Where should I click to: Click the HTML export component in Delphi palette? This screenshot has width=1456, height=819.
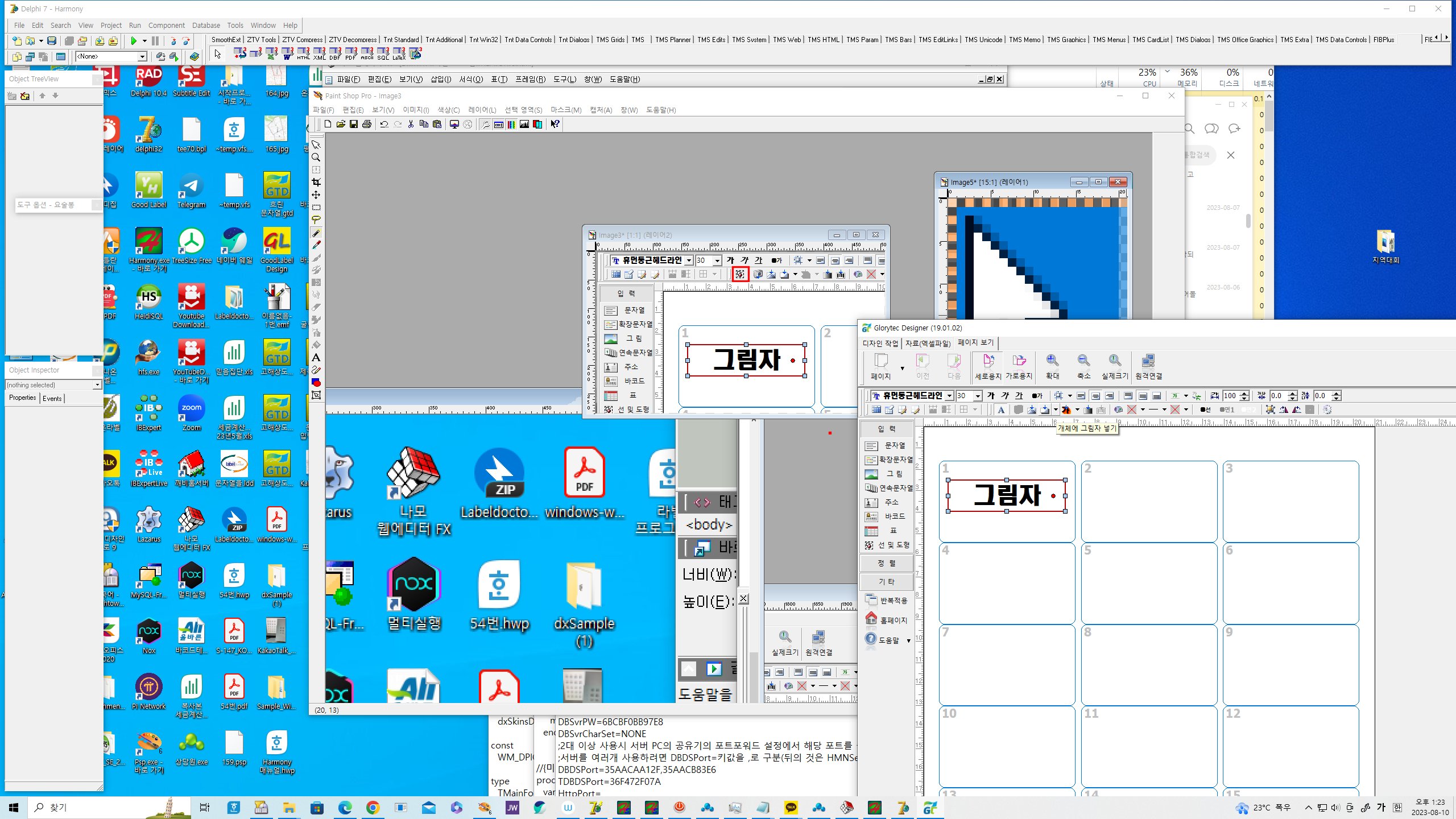tap(303, 53)
